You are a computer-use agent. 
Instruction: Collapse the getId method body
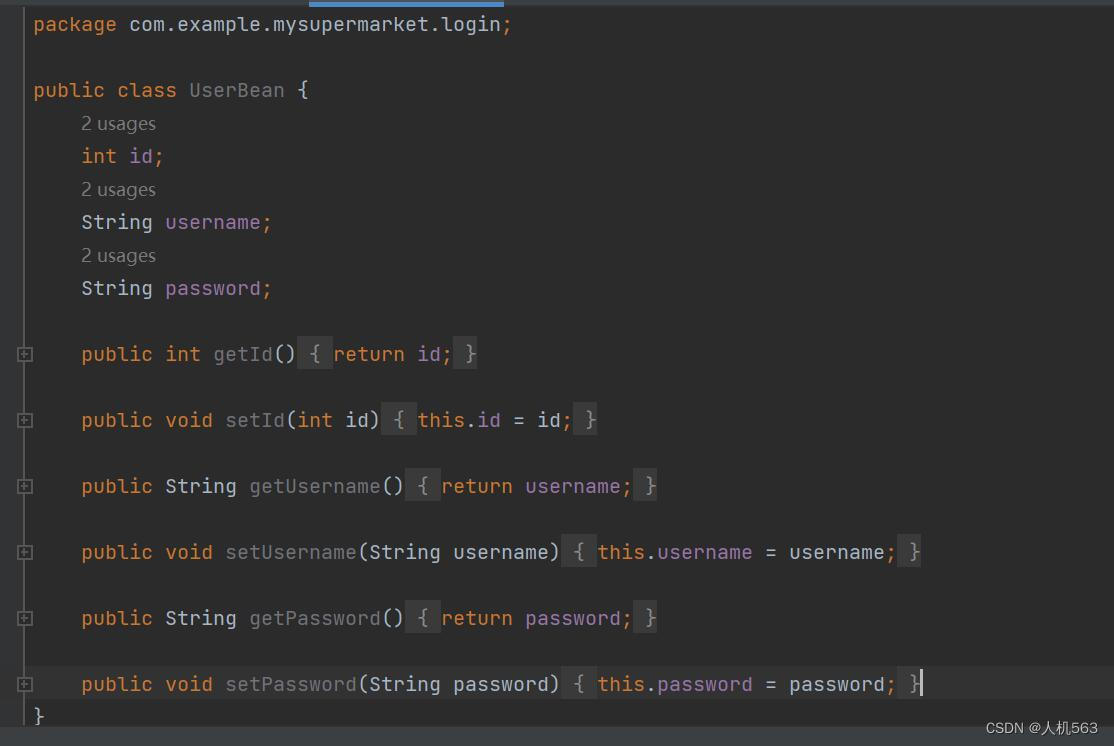24,353
